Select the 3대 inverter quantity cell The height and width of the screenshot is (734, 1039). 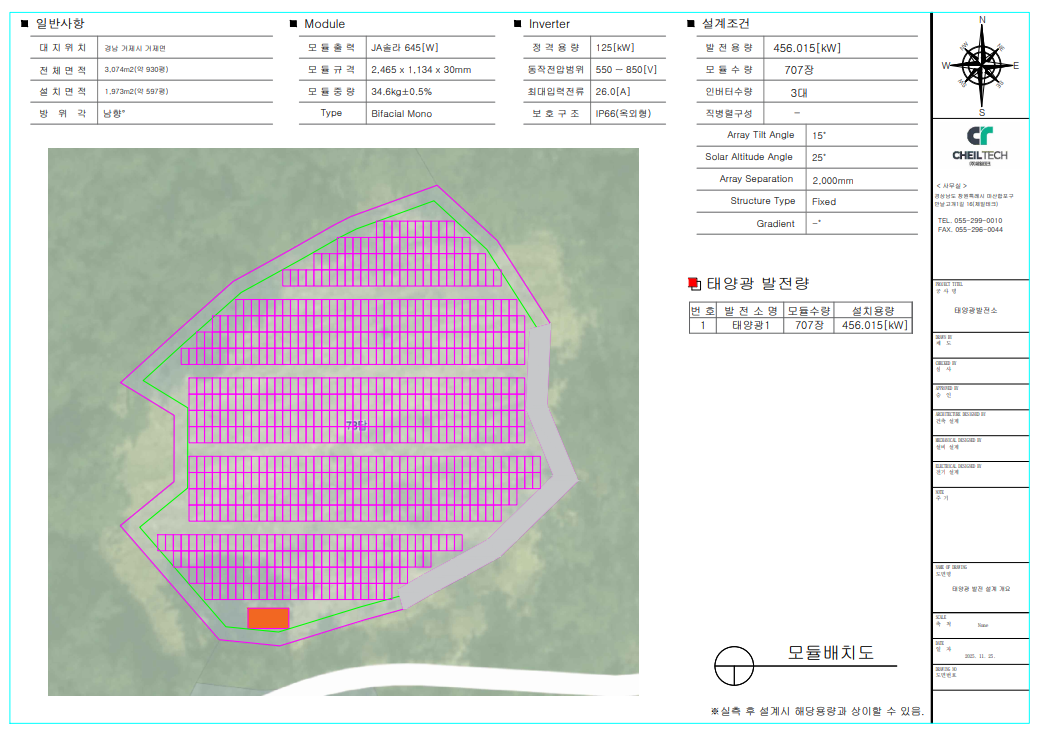point(799,92)
